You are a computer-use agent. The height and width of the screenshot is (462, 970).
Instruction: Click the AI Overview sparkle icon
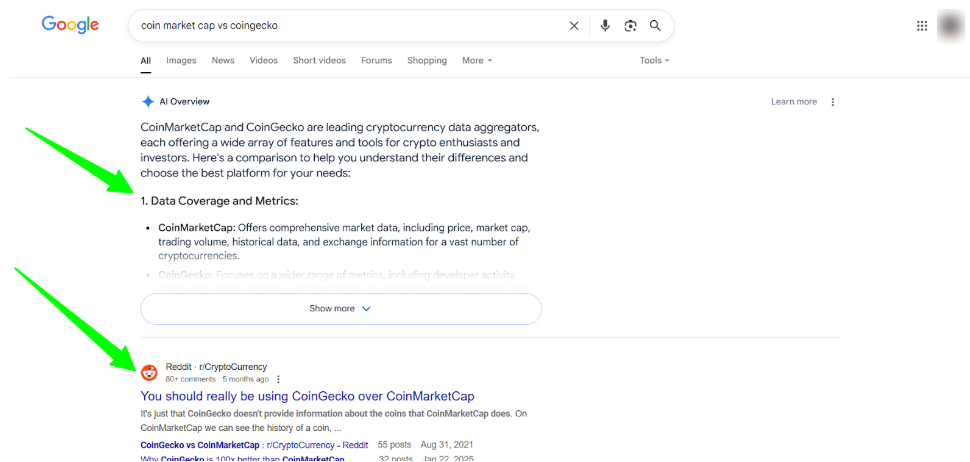[x=148, y=101]
